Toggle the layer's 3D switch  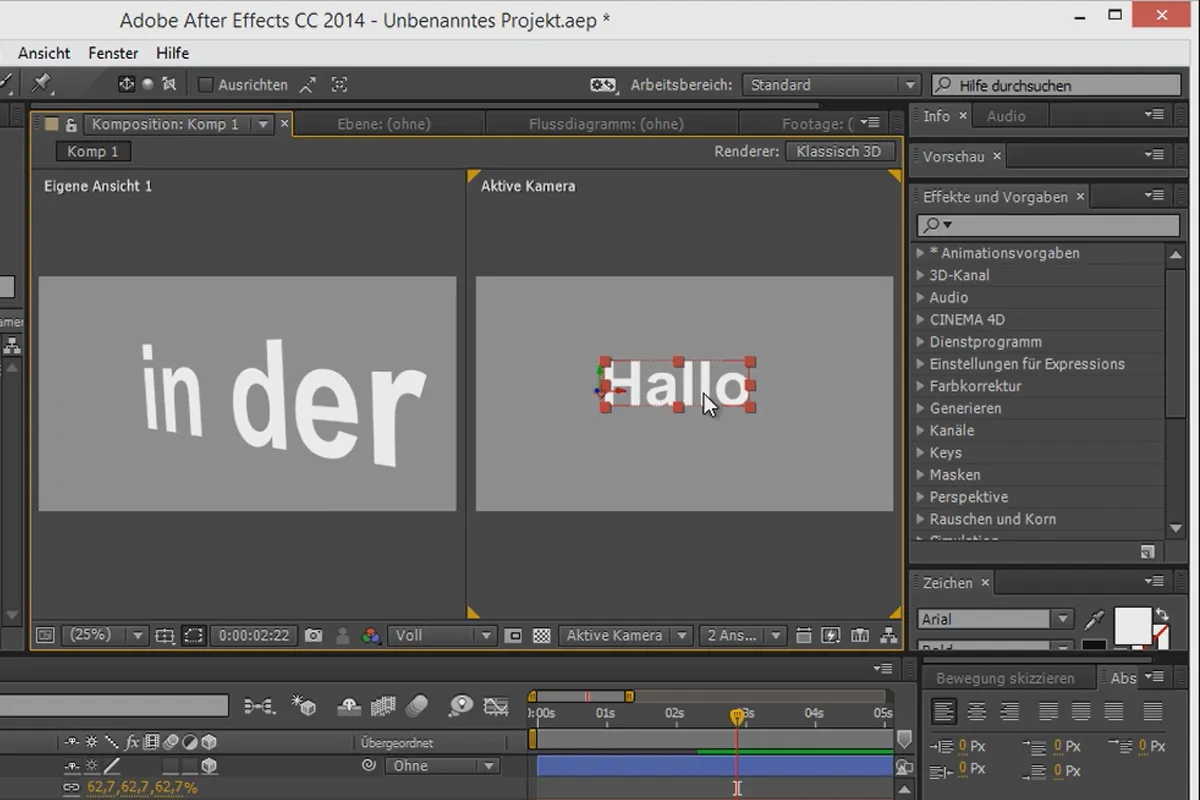coord(209,766)
